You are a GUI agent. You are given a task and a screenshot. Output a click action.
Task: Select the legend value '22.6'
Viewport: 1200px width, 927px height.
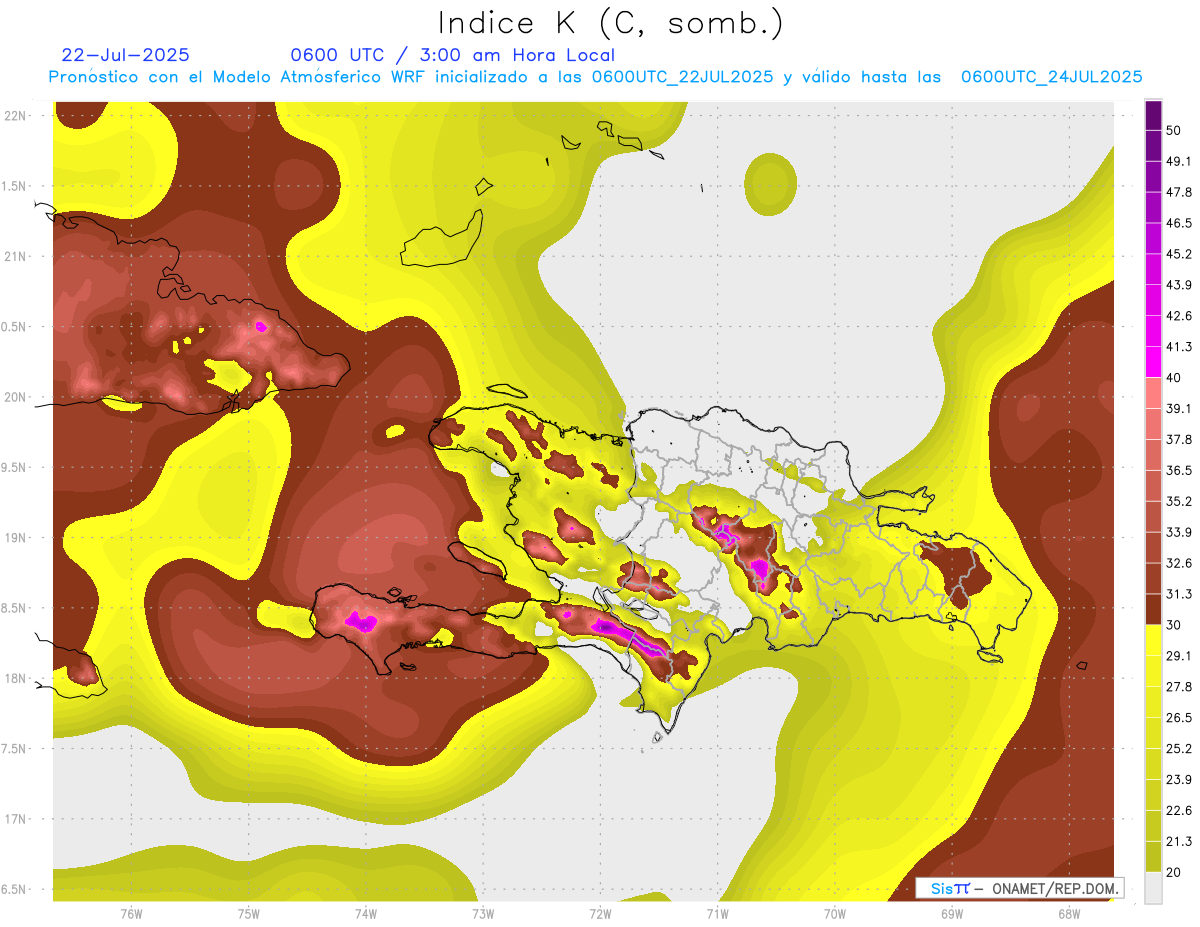tap(1179, 811)
